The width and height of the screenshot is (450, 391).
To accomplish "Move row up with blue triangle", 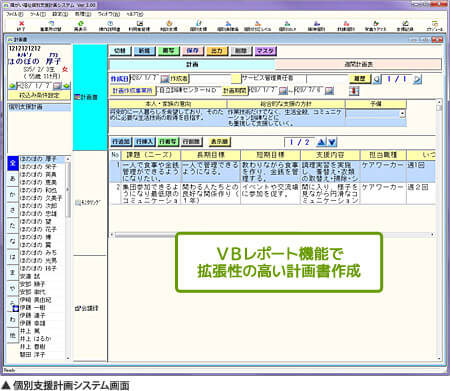I will (x=321, y=142).
